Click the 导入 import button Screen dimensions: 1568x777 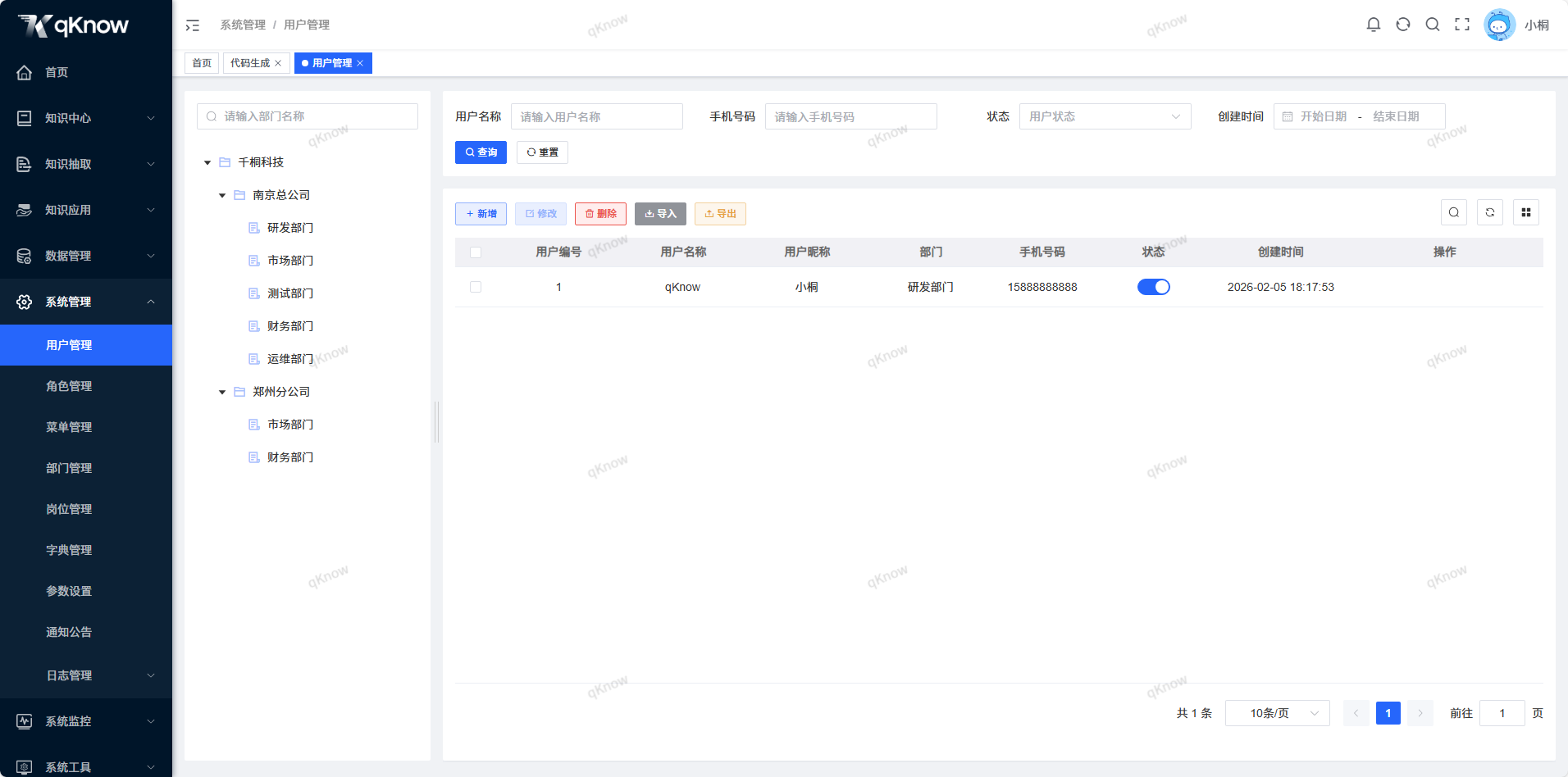[x=660, y=214]
